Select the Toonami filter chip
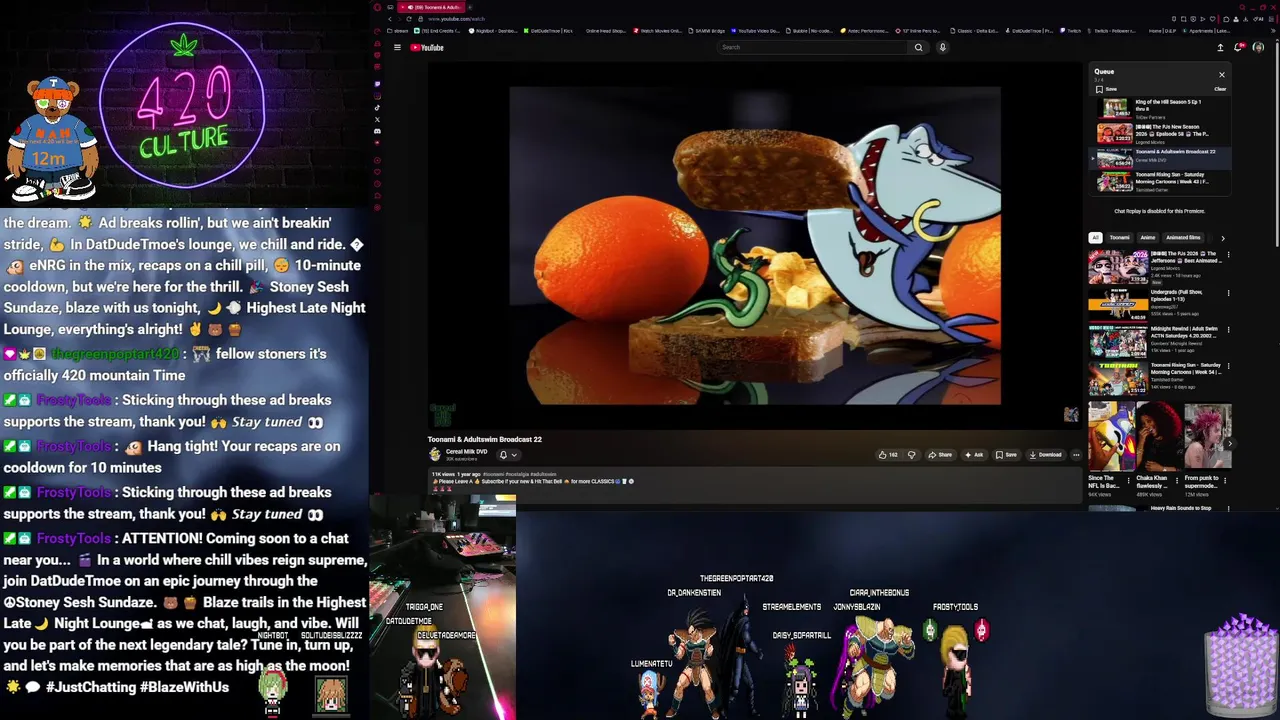Screen dimensions: 1280x720 1119,238
